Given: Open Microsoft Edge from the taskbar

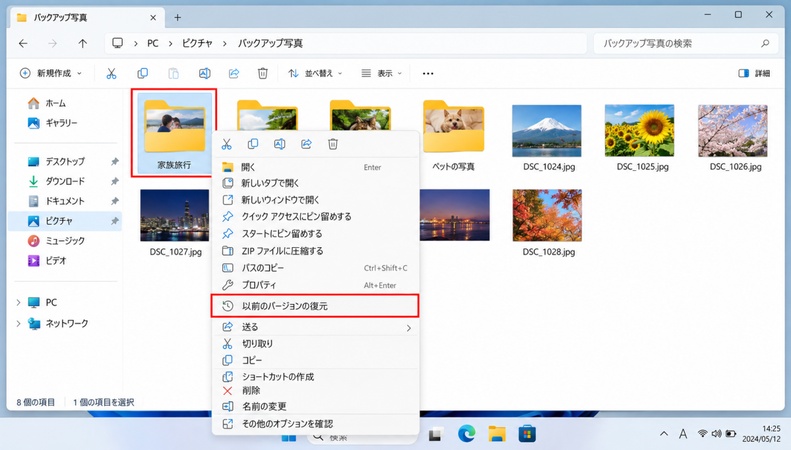Looking at the screenshot, I should coord(467,434).
